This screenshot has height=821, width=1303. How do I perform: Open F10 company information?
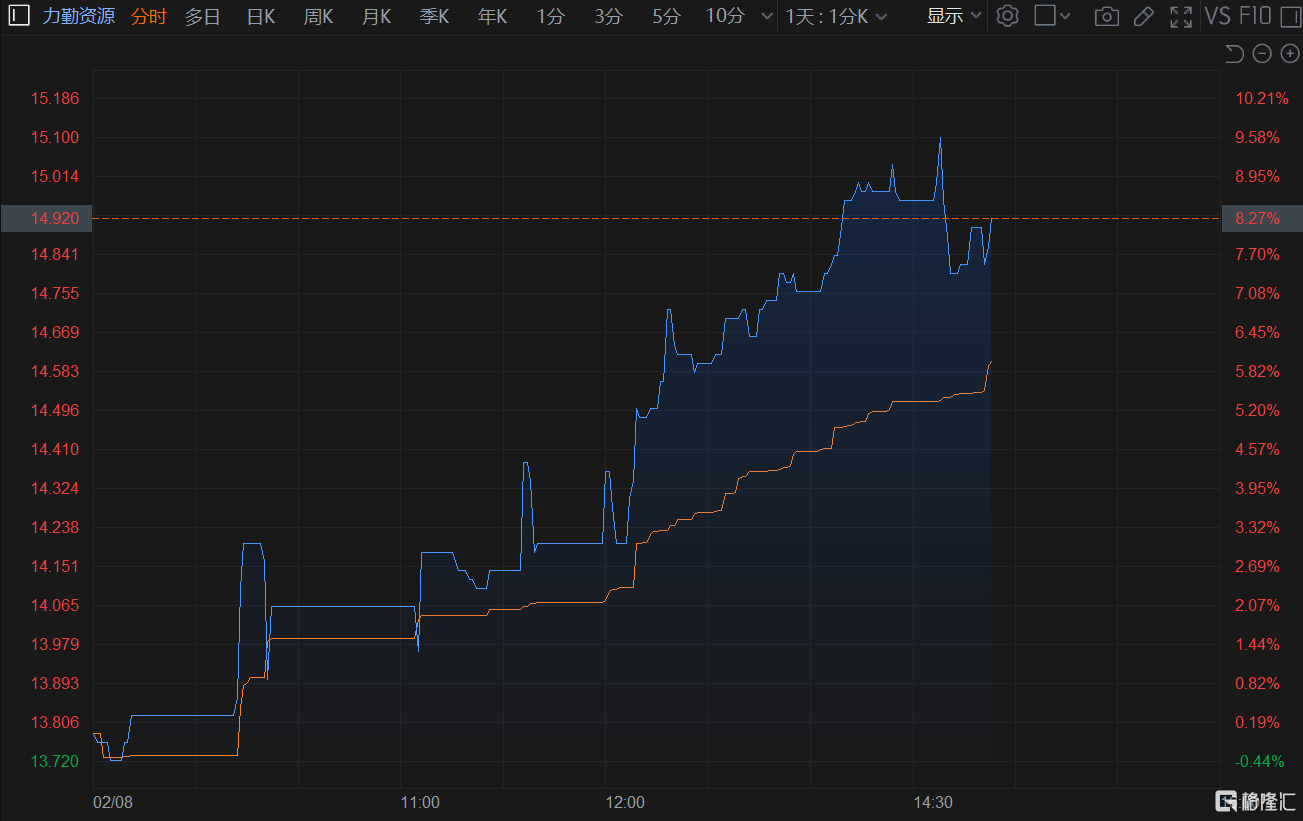click(1255, 16)
